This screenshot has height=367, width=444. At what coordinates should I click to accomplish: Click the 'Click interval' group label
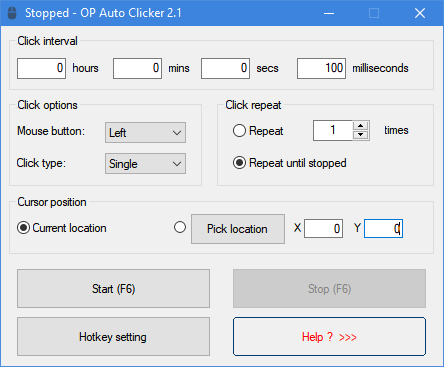coord(47,41)
